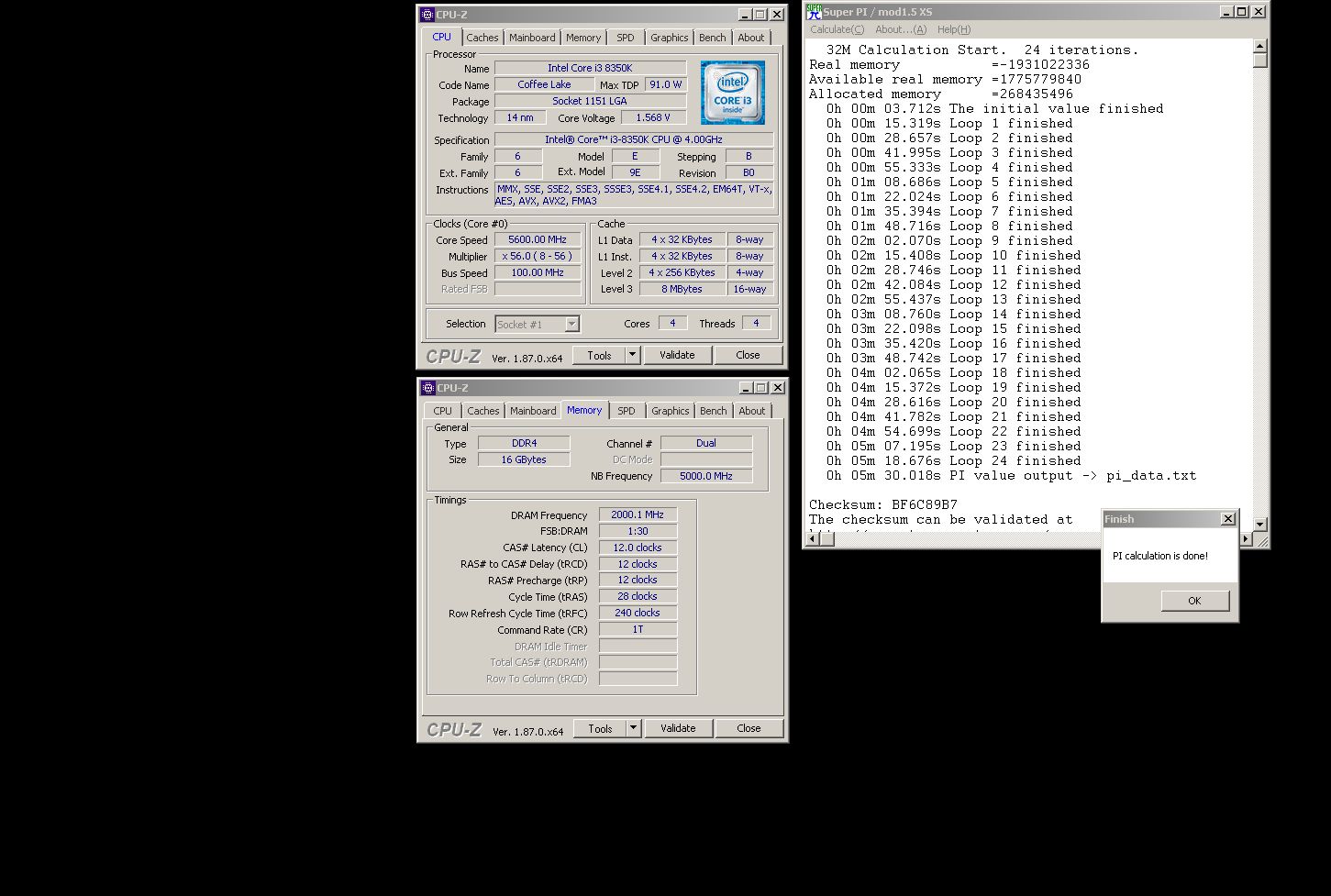The height and width of the screenshot is (896, 1331).
Task: Click the tRFC 240 clocks value
Action: pyautogui.click(x=638, y=613)
